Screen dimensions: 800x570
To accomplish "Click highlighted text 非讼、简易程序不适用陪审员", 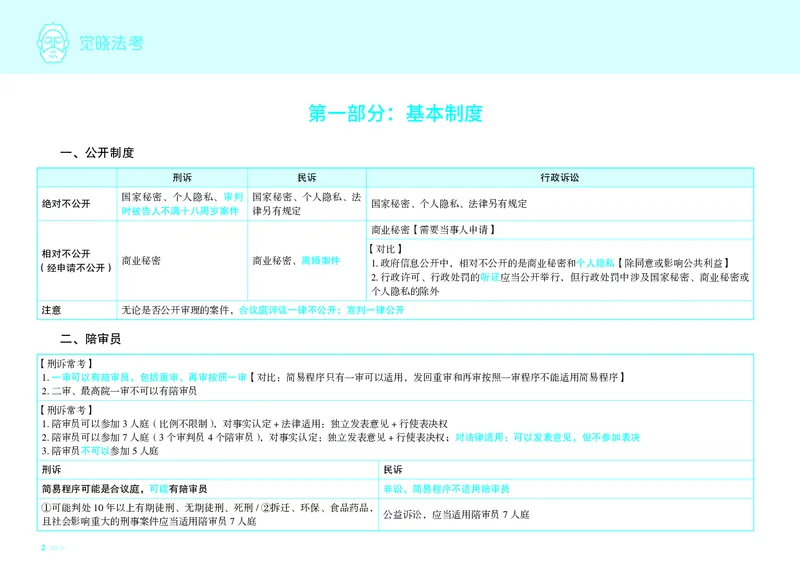I will (x=446, y=489).
